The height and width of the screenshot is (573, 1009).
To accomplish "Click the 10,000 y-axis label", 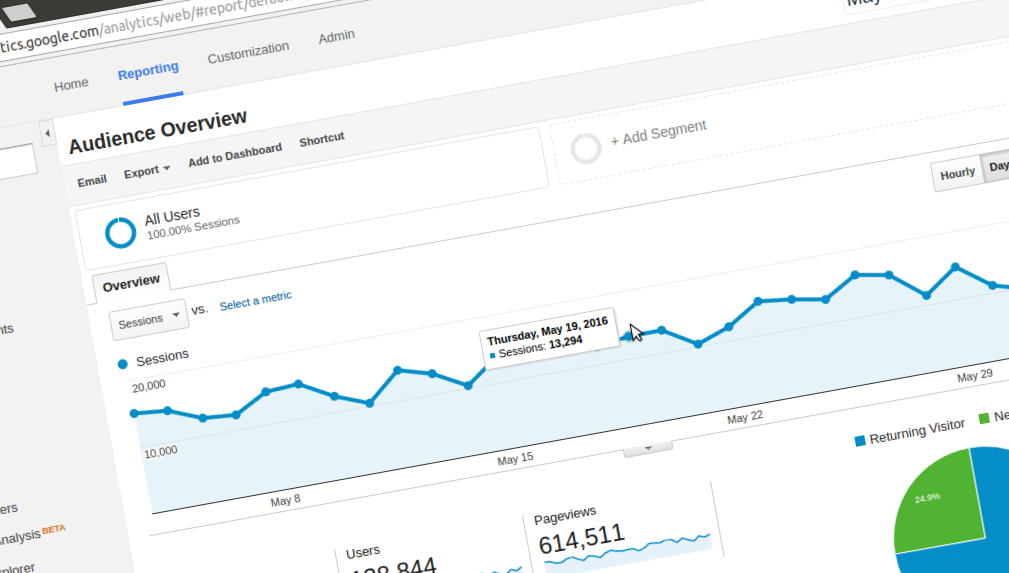I will pos(160,452).
